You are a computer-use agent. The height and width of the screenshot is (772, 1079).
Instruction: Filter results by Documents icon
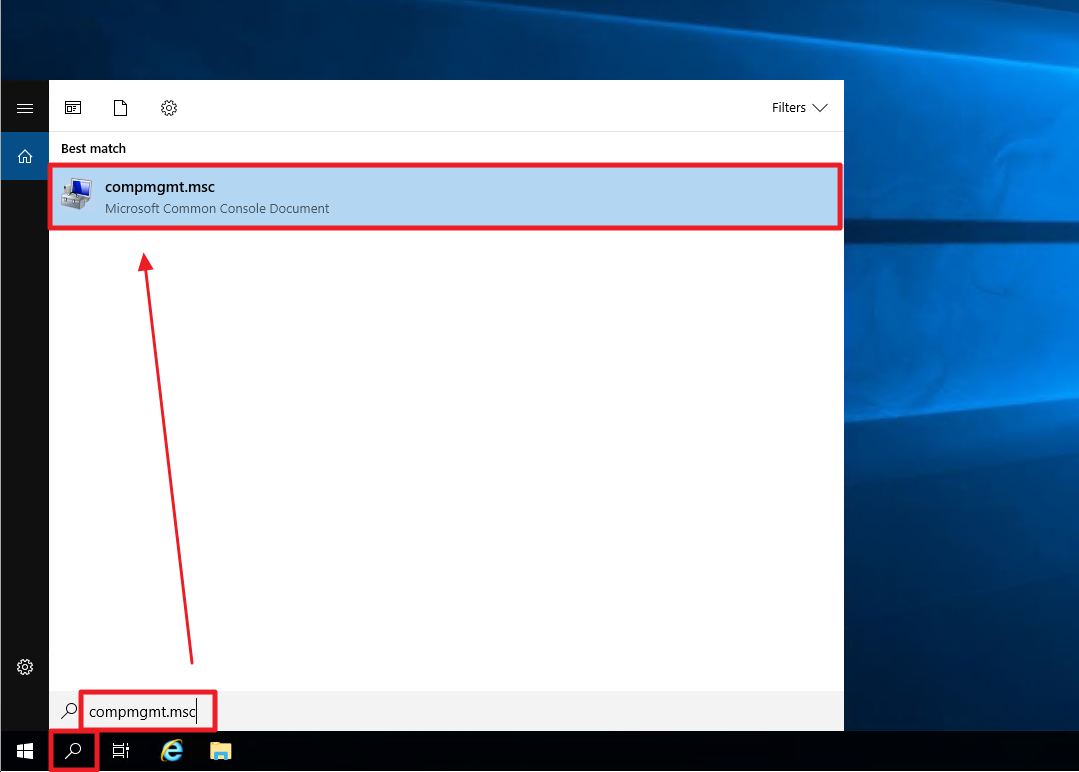120,107
